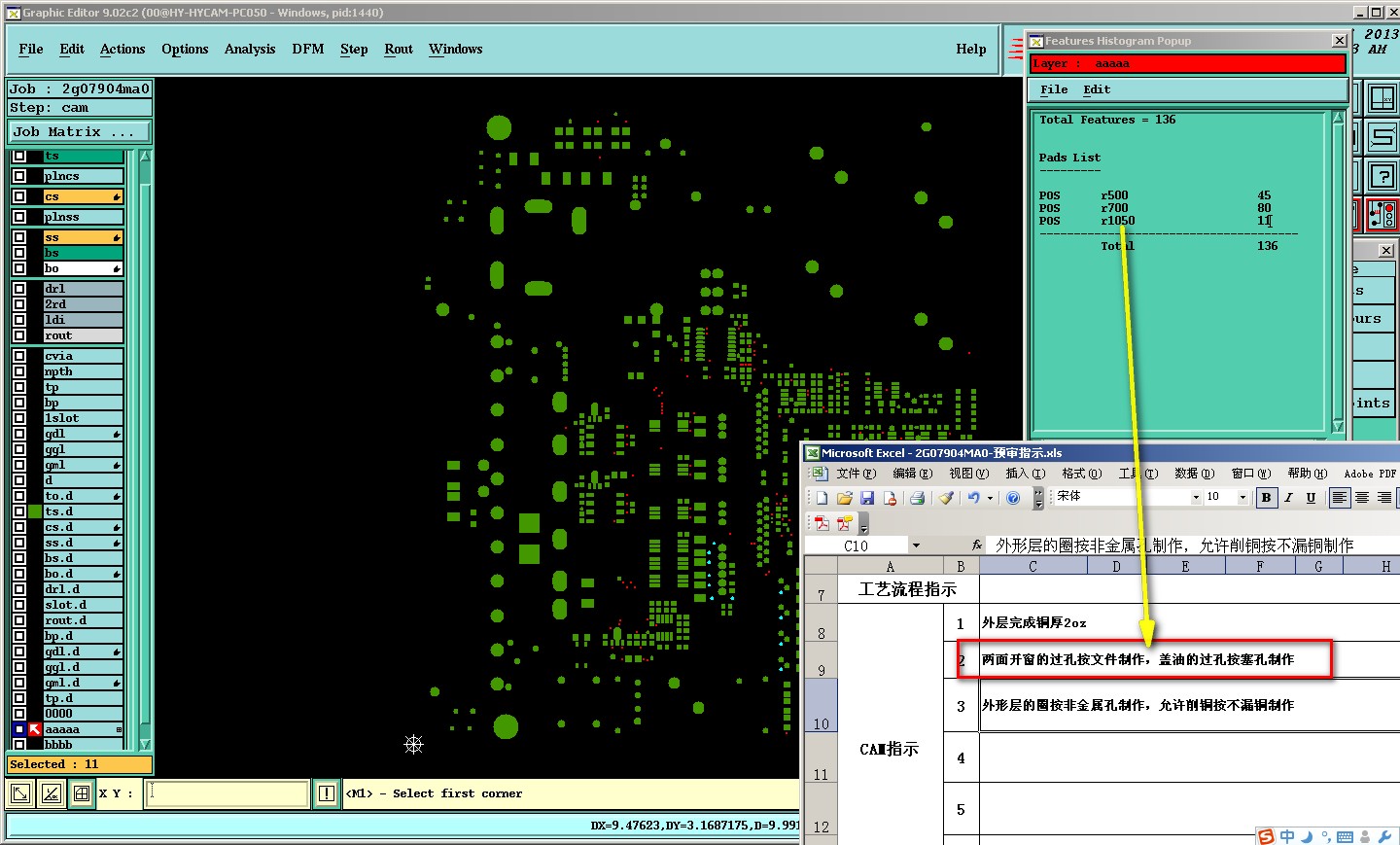Open the Rout menu

tap(399, 50)
